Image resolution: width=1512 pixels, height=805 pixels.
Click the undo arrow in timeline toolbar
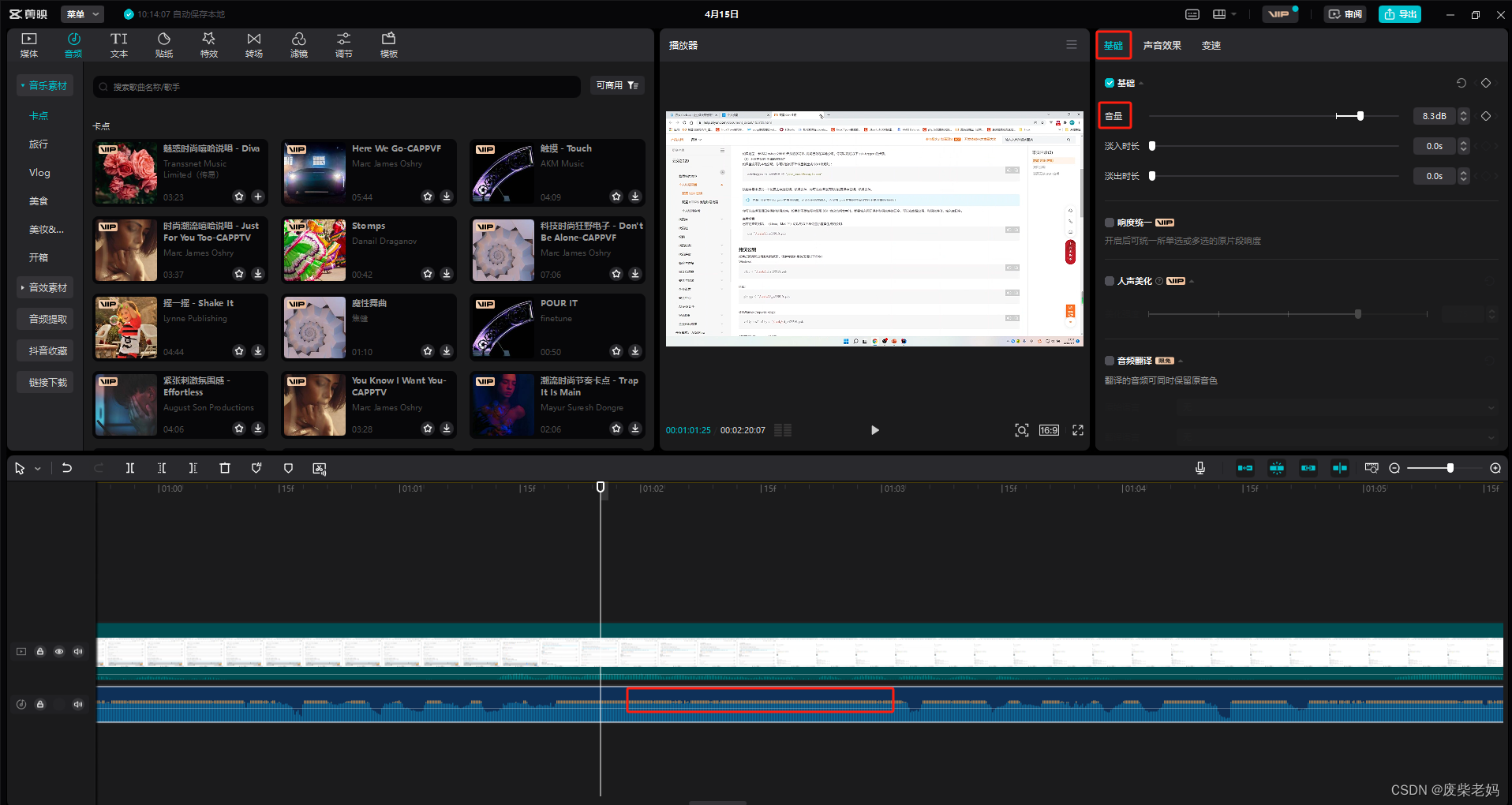tap(67, 468)
